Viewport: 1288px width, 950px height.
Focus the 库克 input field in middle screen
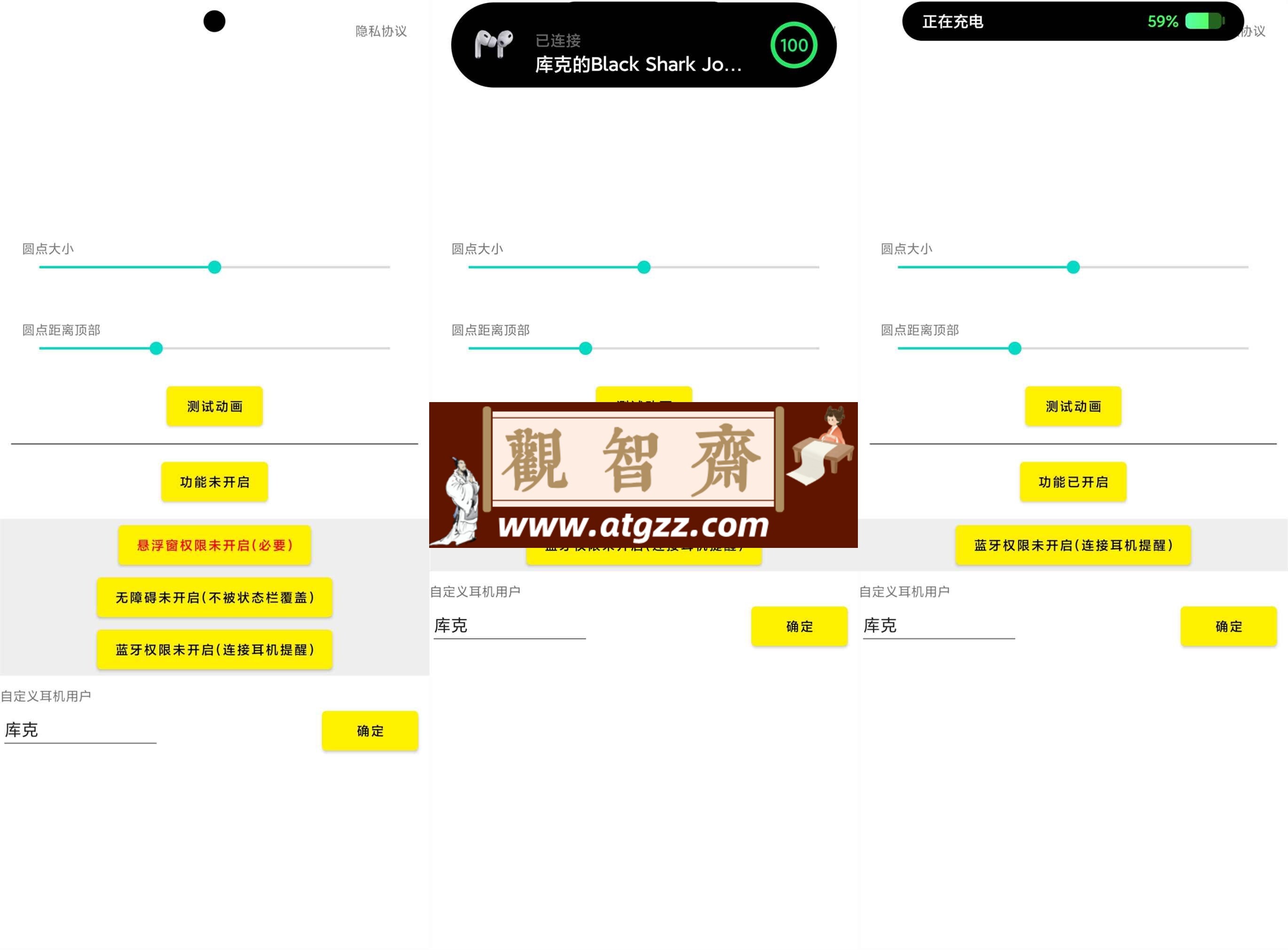tap(510, 625)
